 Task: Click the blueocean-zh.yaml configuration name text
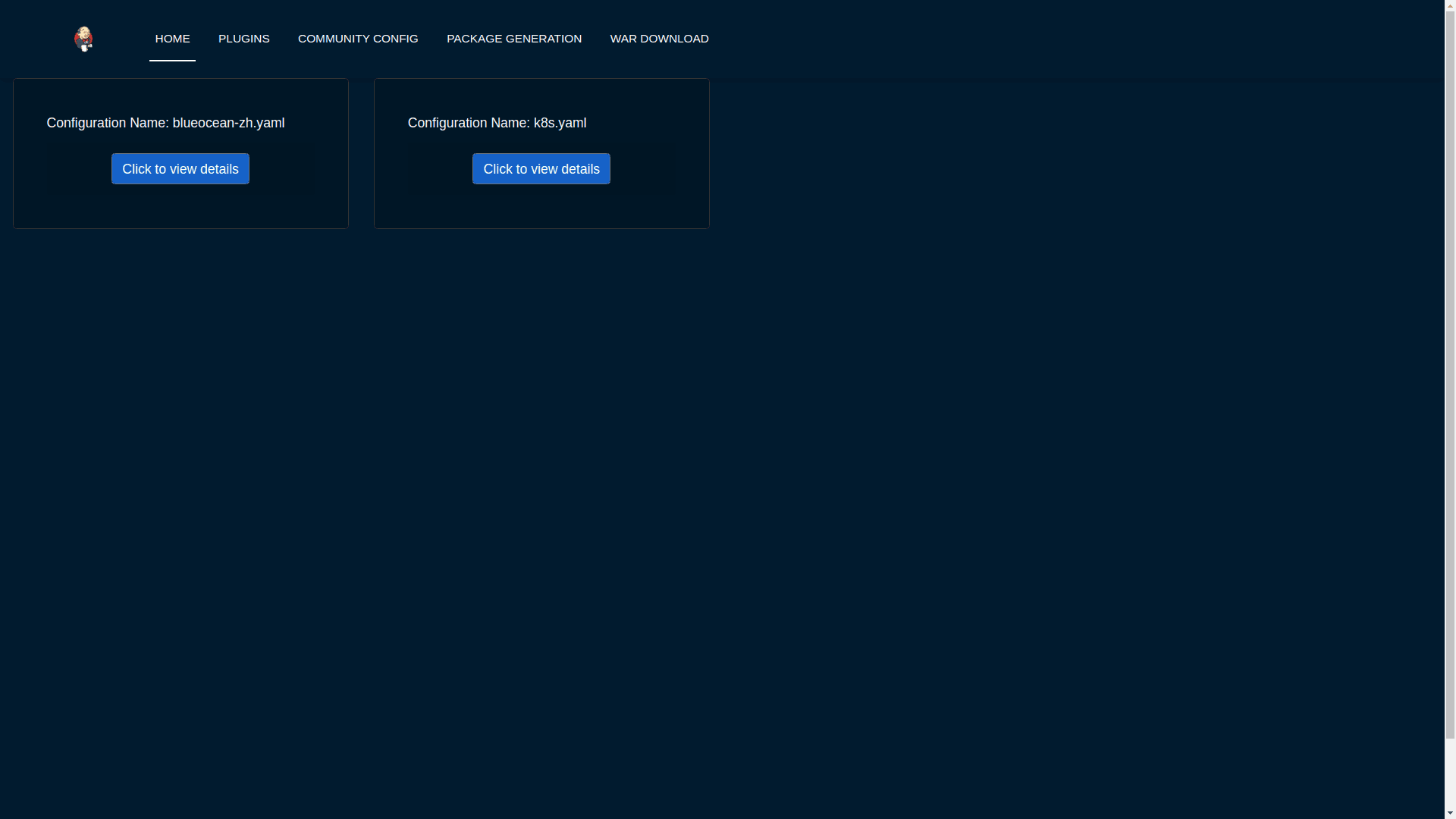tap(165, 123)
